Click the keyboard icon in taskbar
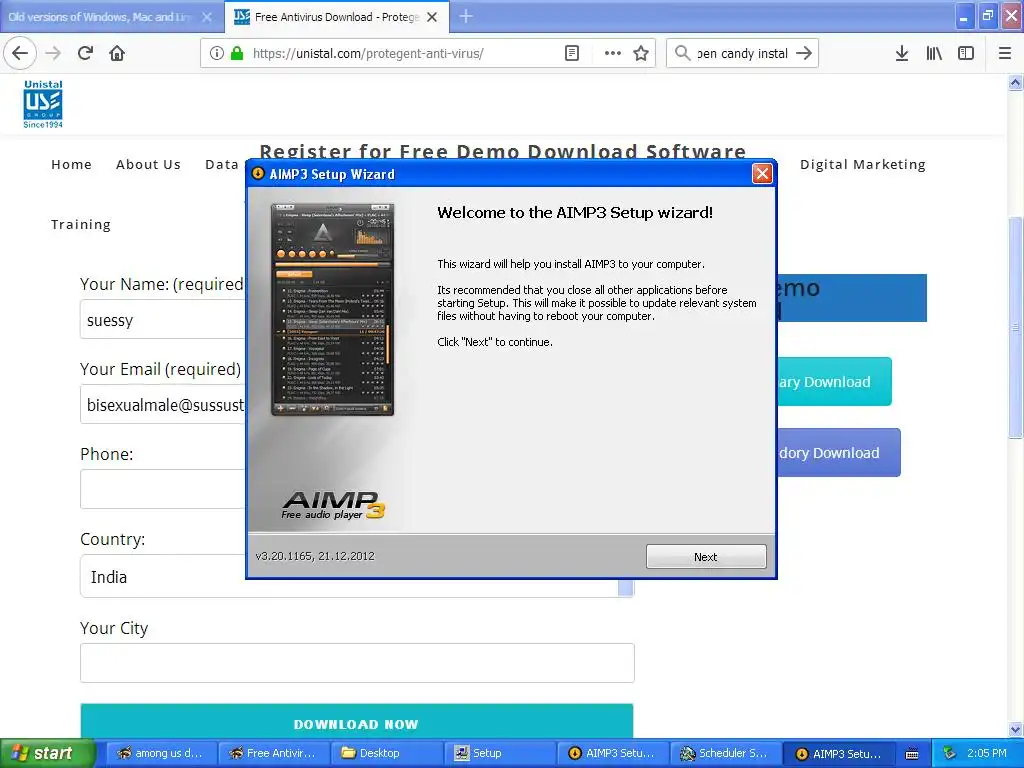Image resolution: width=1024 pixels, height=768 pixels. [912, 754]
